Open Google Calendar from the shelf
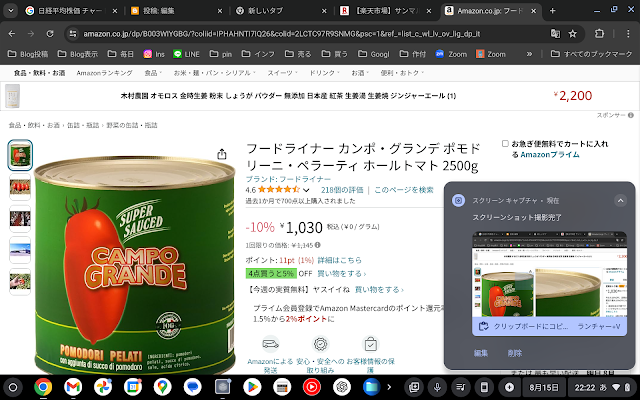Image resolution: width=640 pixels, height=400 pixels. pyautogui.click(x=133, y=387)
